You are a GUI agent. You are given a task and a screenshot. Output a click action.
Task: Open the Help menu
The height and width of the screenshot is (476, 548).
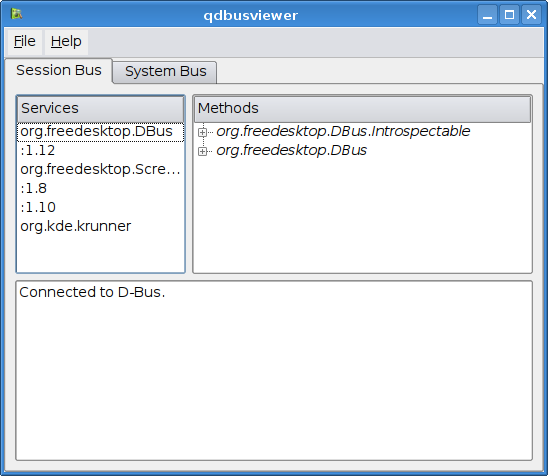tap(66, 42)
